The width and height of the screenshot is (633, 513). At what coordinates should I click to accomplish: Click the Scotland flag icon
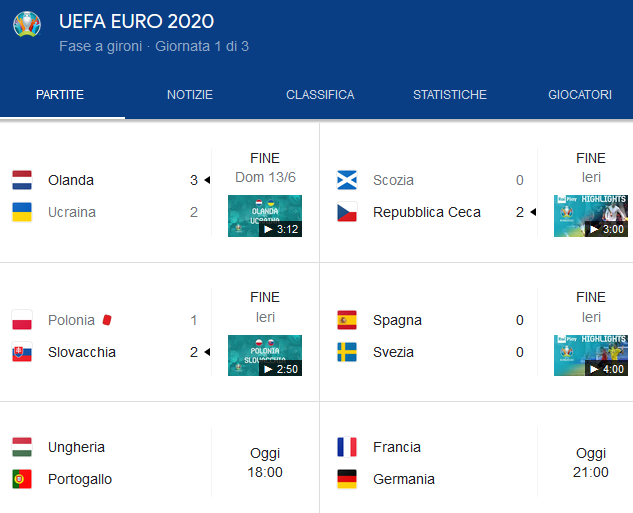pyautogui.click(x=347, y=180)
